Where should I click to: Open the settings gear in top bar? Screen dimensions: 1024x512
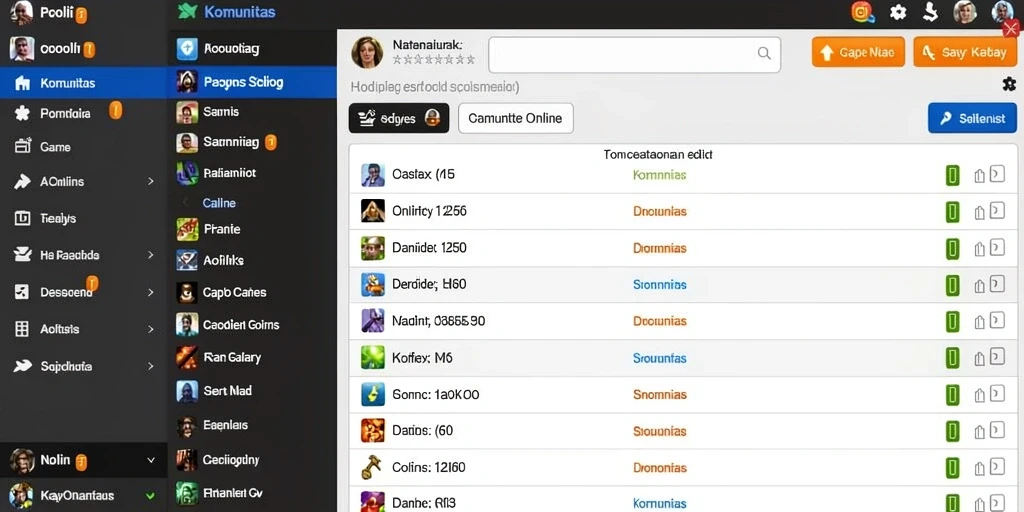pyautogui.click(x=898, y=12)
